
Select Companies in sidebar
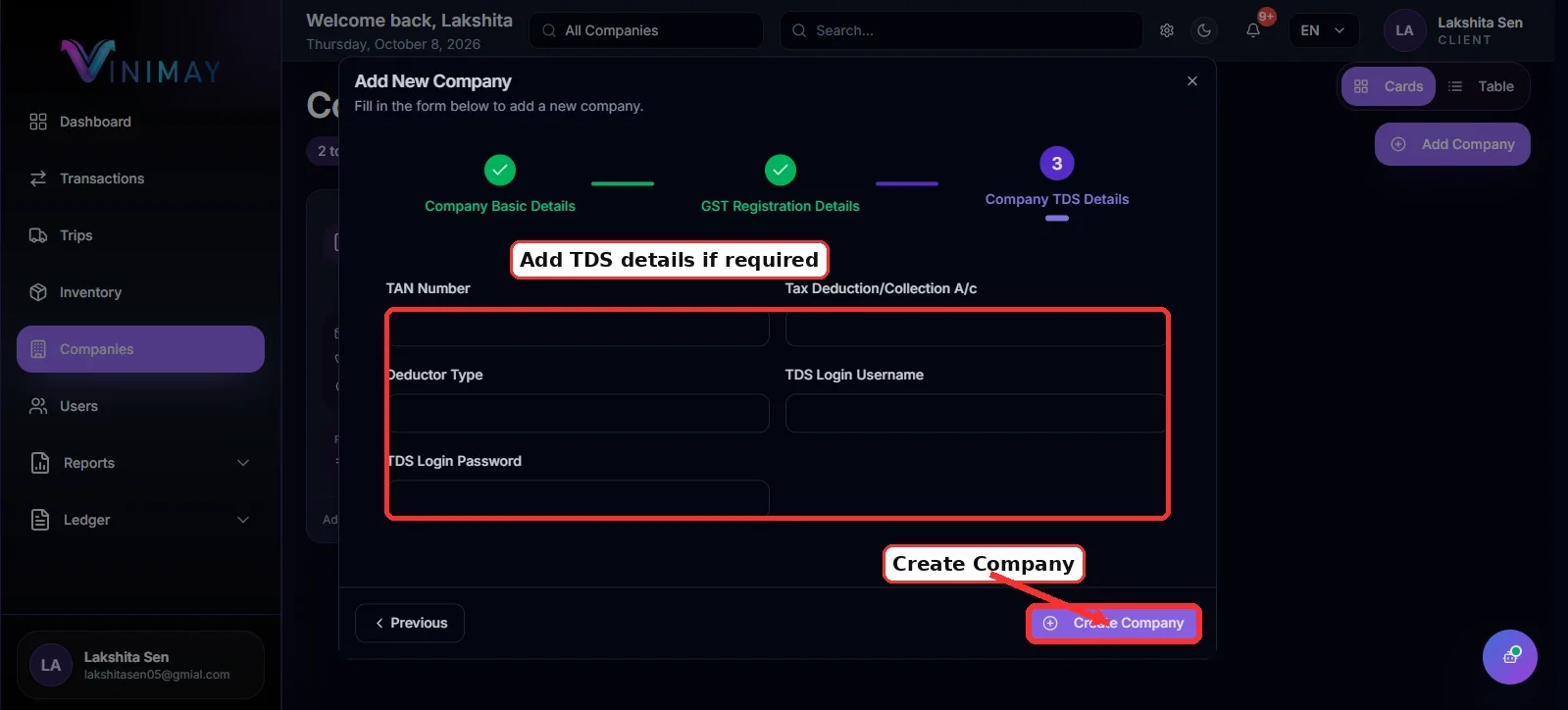click(140, 349)
